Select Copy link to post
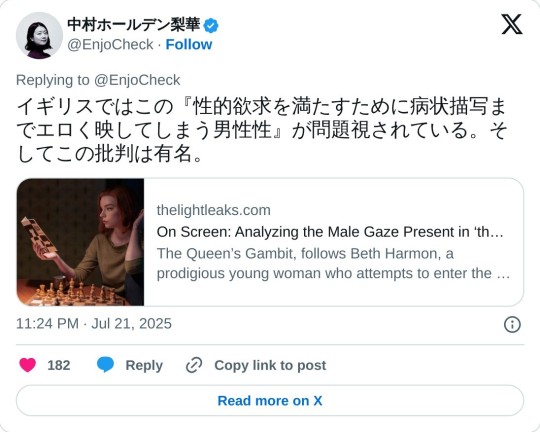The height and width of the screenshot is (432, 540). tap(270, 366)
